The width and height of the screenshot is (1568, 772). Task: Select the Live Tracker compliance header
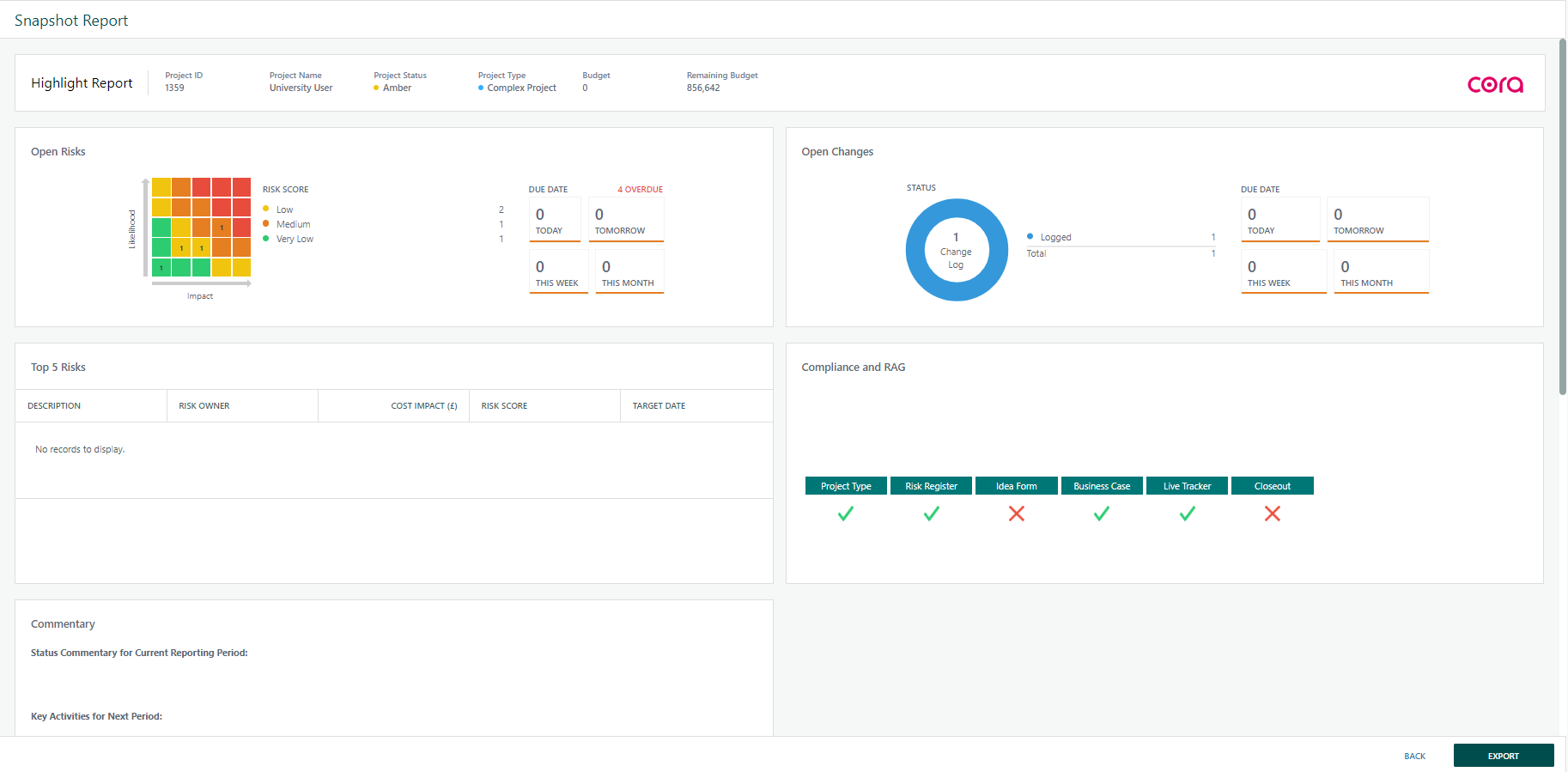(x=1188, y=486)
